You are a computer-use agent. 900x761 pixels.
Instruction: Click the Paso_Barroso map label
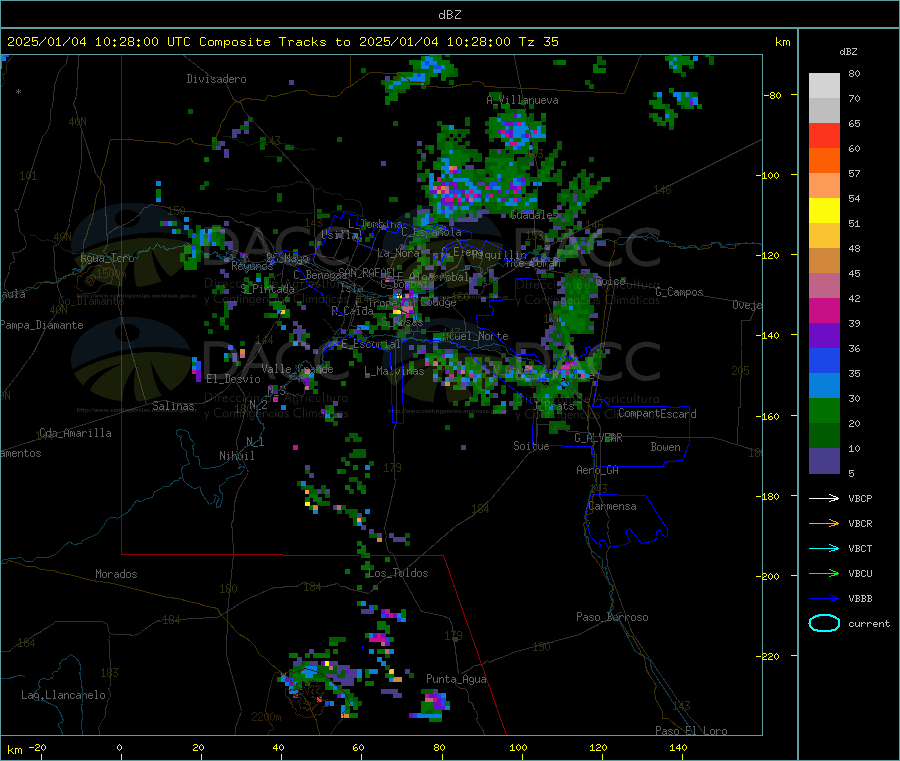[612, 618]
